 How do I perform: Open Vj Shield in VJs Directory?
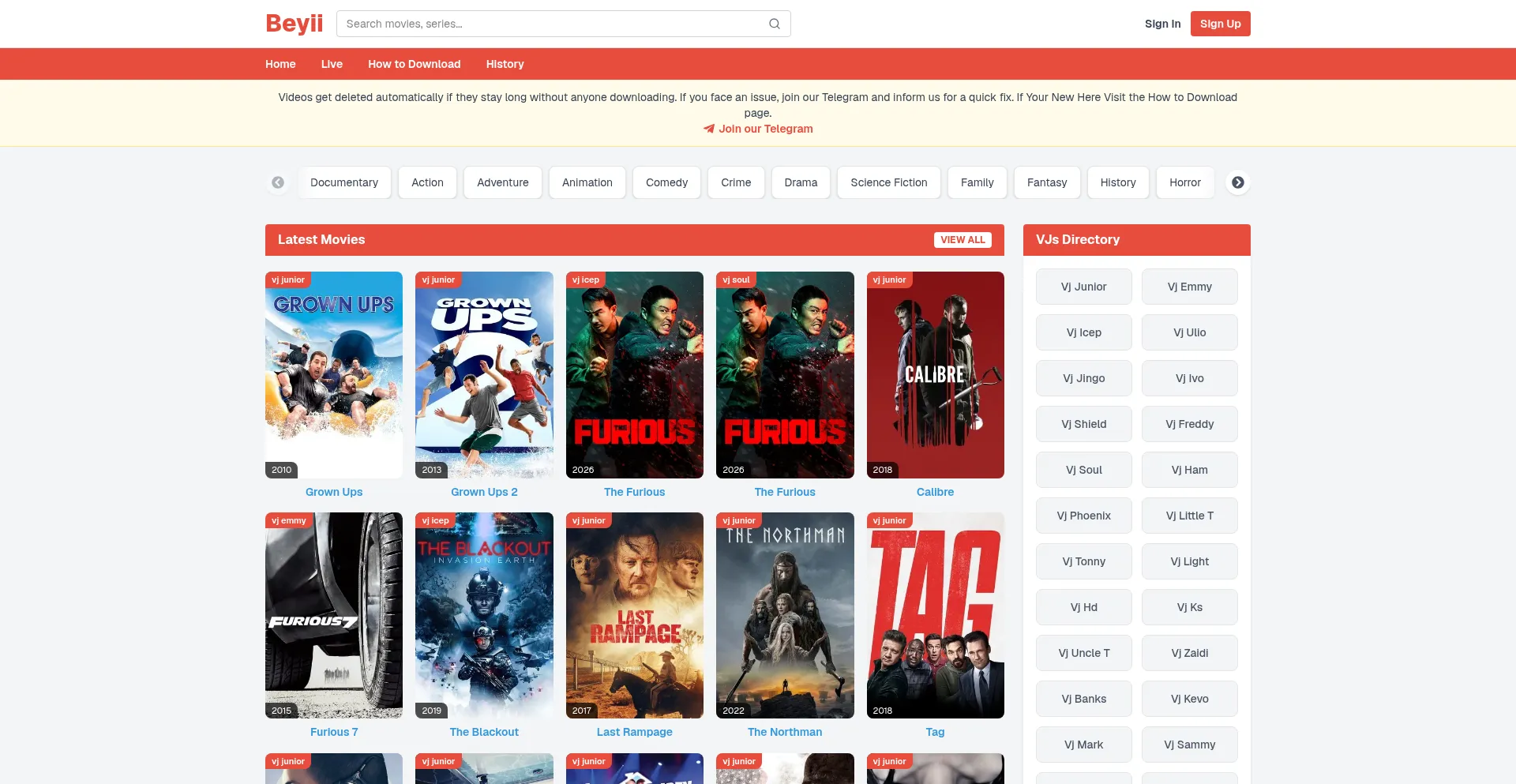tap(1084, 424)
